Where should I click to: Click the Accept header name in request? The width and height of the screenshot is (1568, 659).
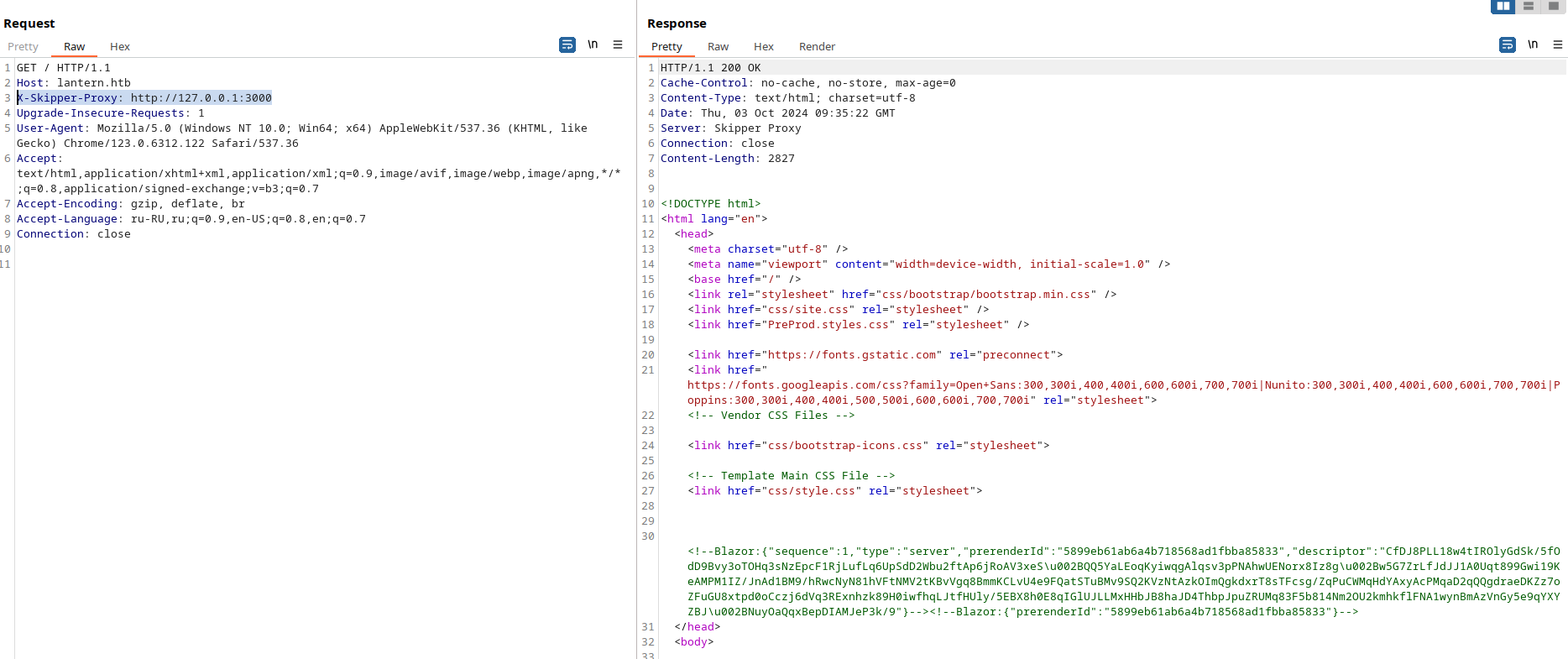click(x=37, y=159)
